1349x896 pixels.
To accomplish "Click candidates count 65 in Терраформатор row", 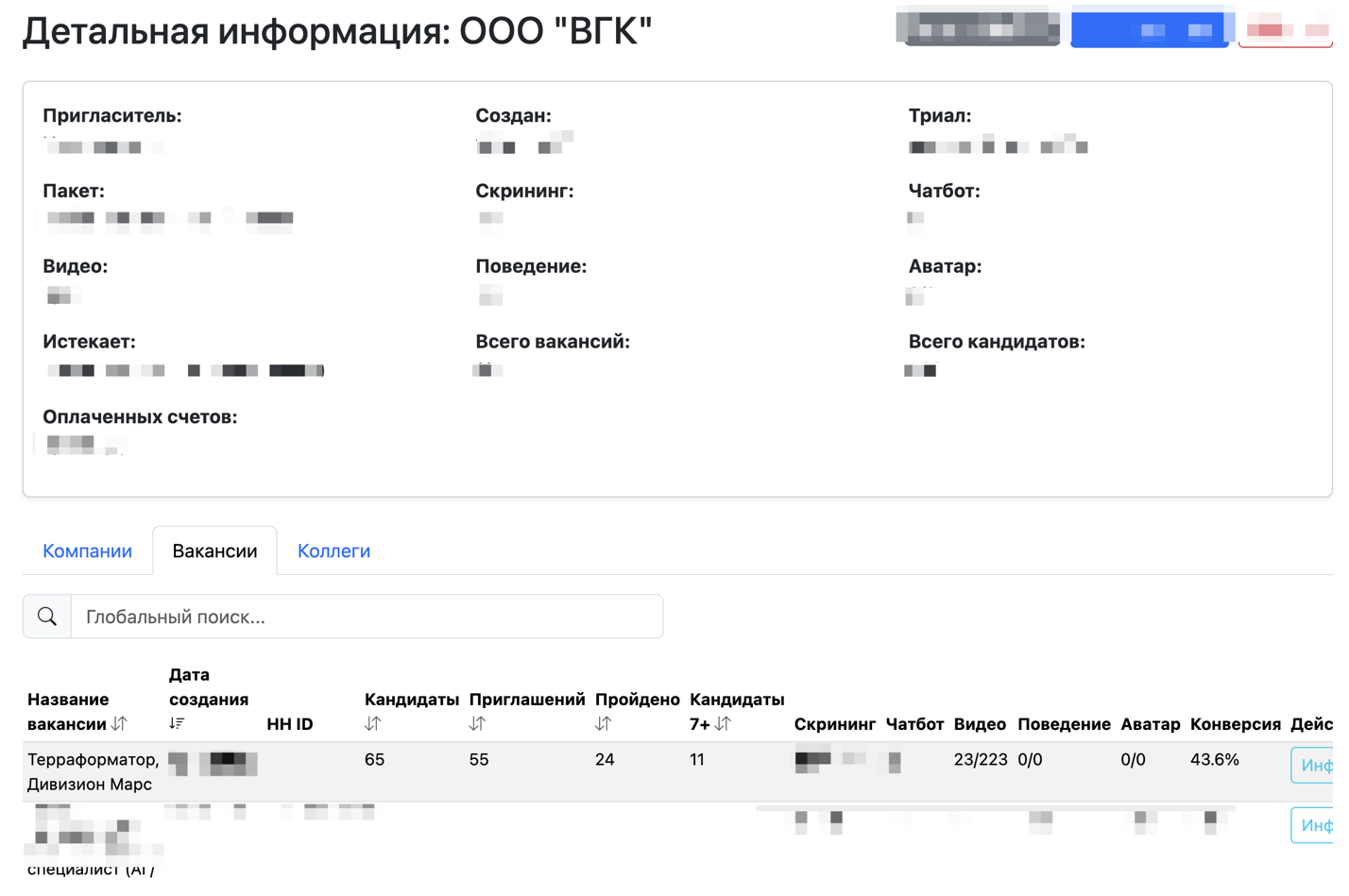I will pos(374,760).
